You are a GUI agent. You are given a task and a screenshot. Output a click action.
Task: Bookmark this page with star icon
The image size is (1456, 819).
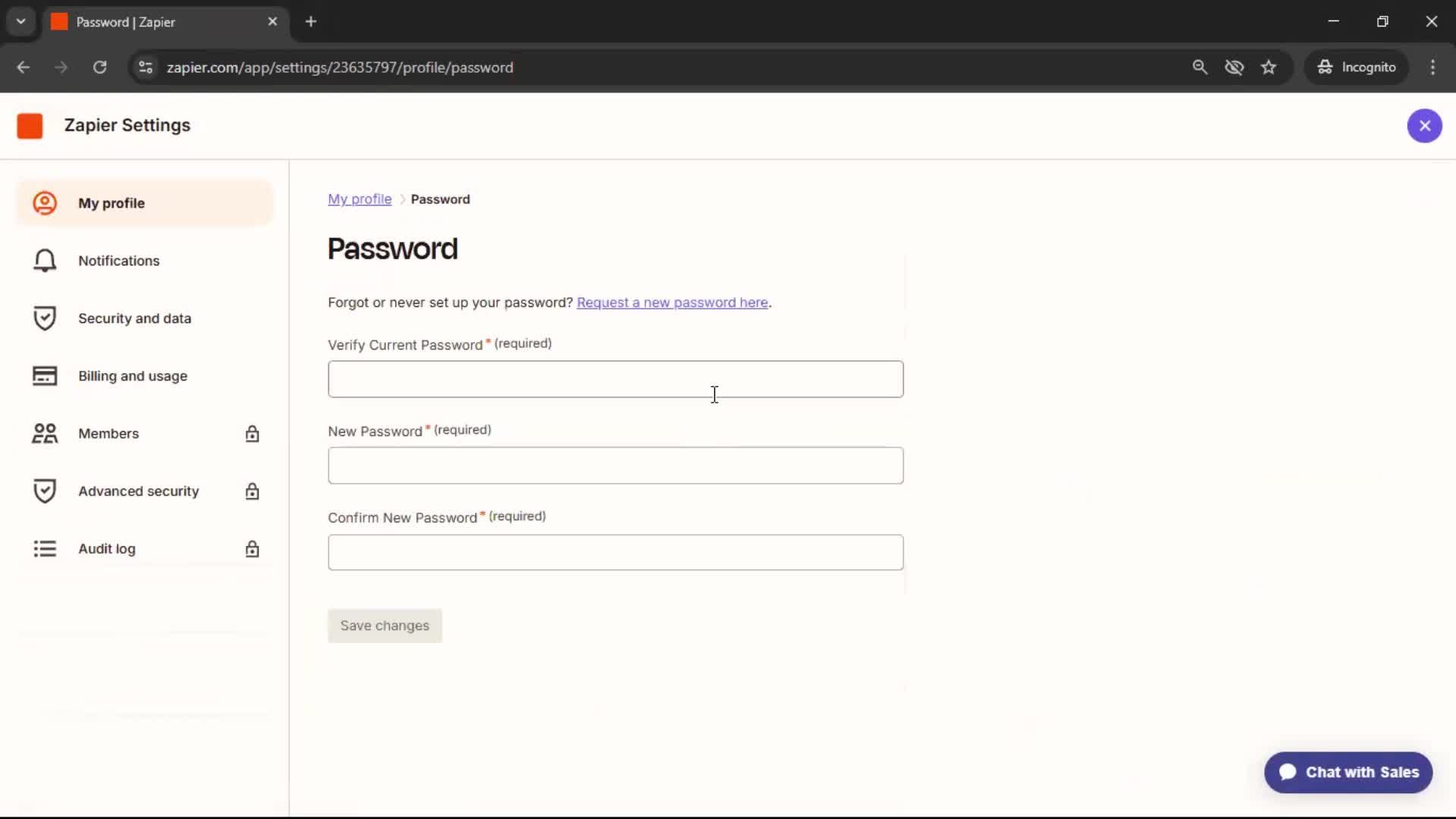(x=1269, y=67)
